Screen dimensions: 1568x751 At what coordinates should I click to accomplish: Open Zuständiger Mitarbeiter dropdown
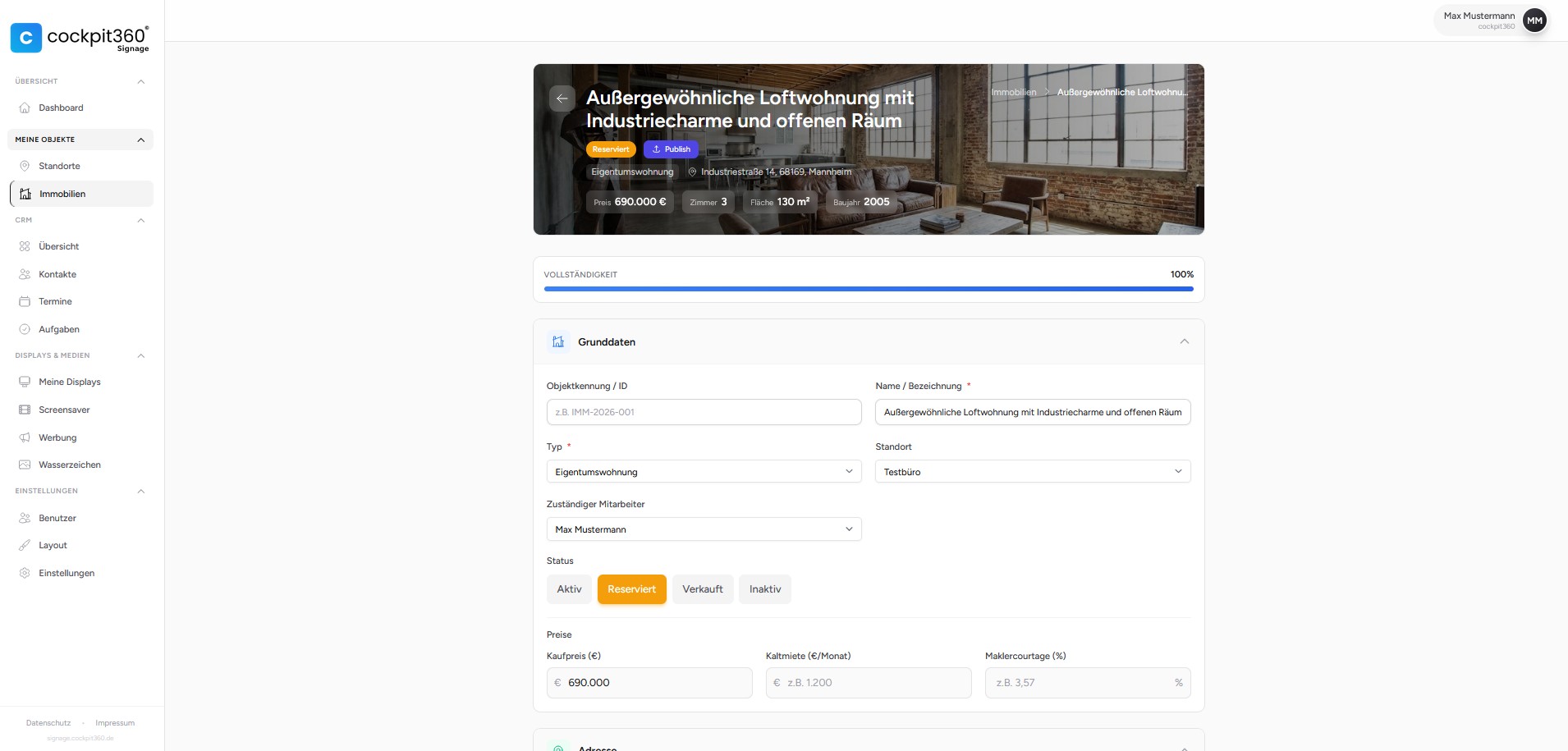(704, 529)
